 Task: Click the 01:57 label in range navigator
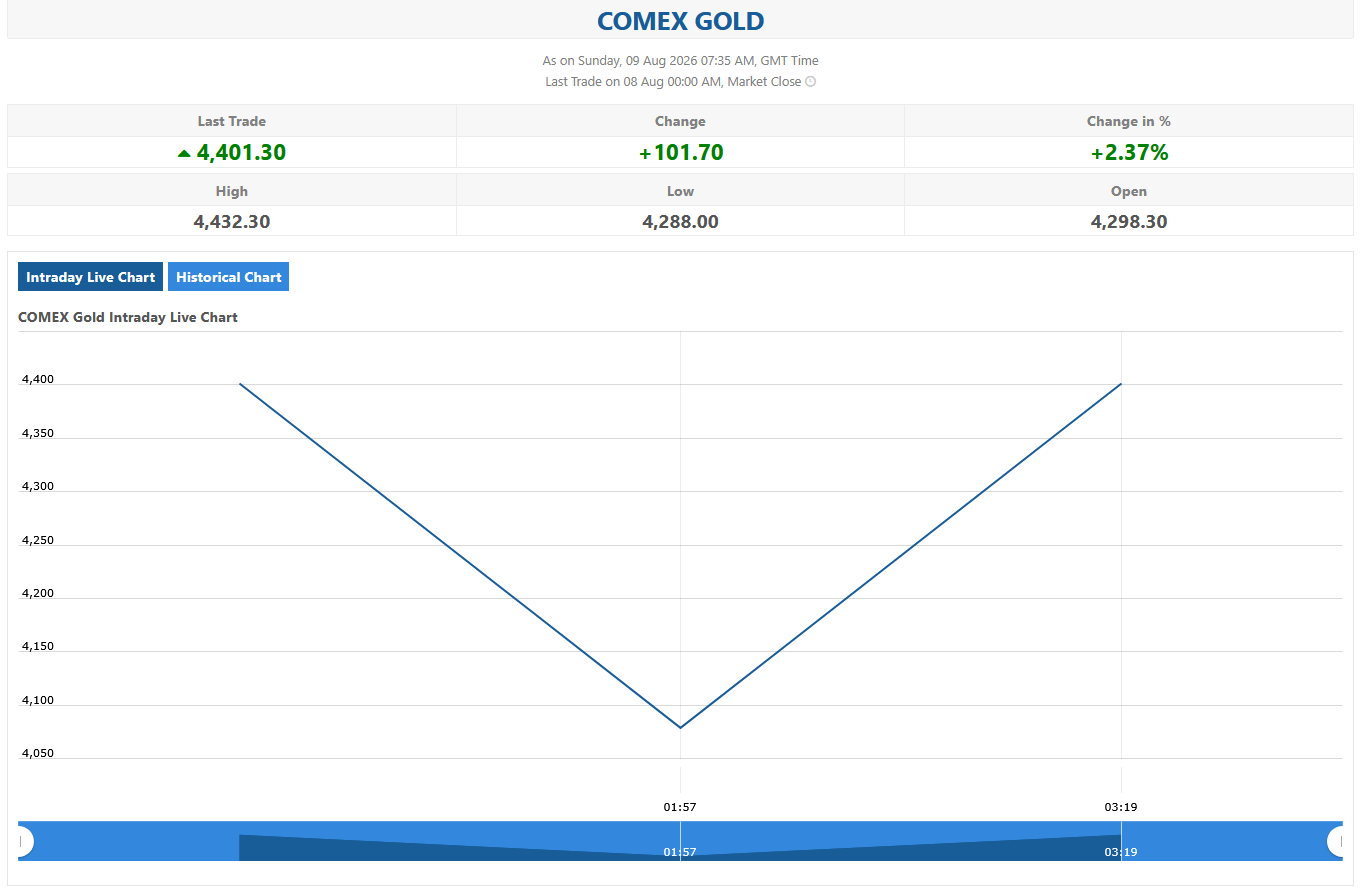pos(680,852)
